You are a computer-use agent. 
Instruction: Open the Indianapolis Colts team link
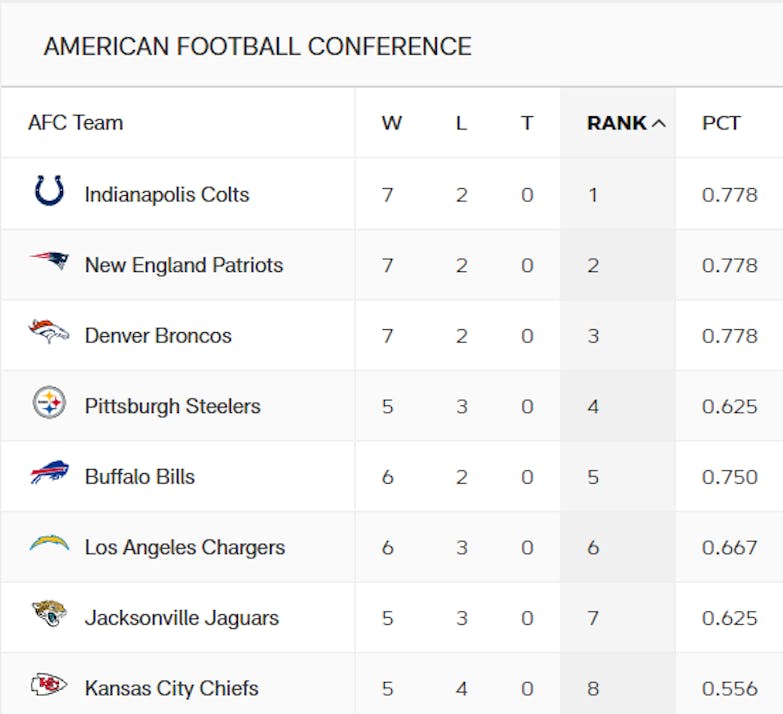tap(167, 194)
